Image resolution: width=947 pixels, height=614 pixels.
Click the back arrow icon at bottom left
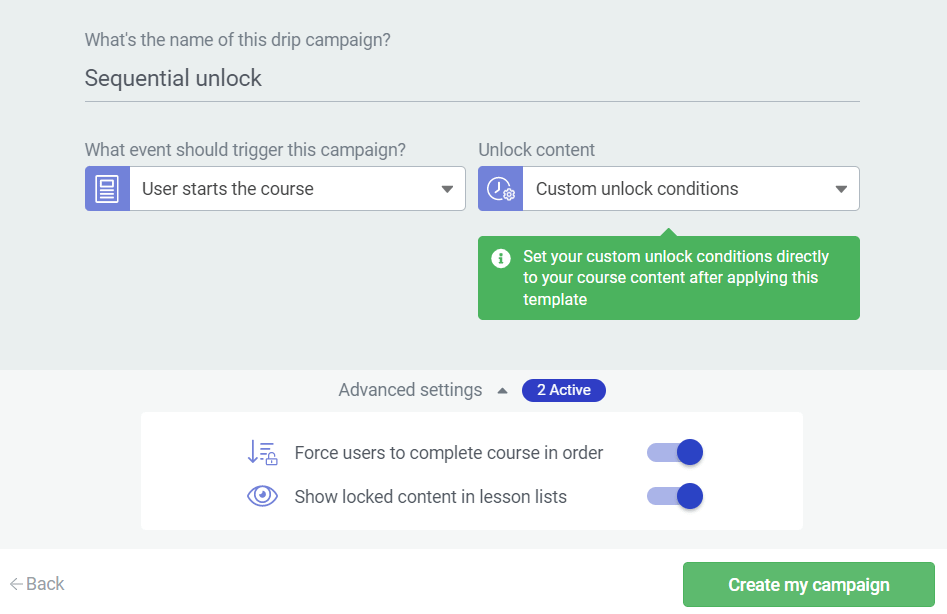tap(16, 584)
